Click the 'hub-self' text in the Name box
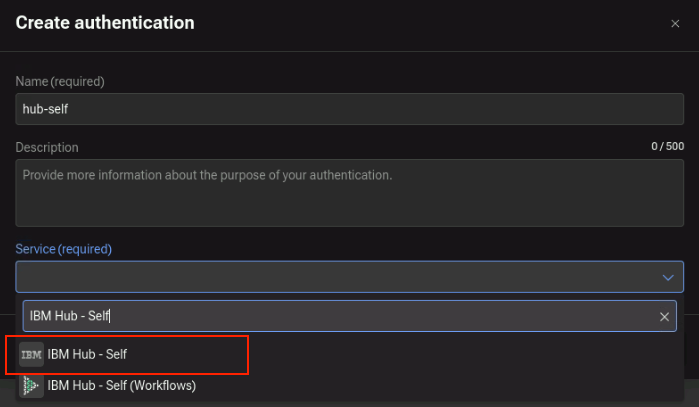This screenshot has width=699, height=407. 45,109
